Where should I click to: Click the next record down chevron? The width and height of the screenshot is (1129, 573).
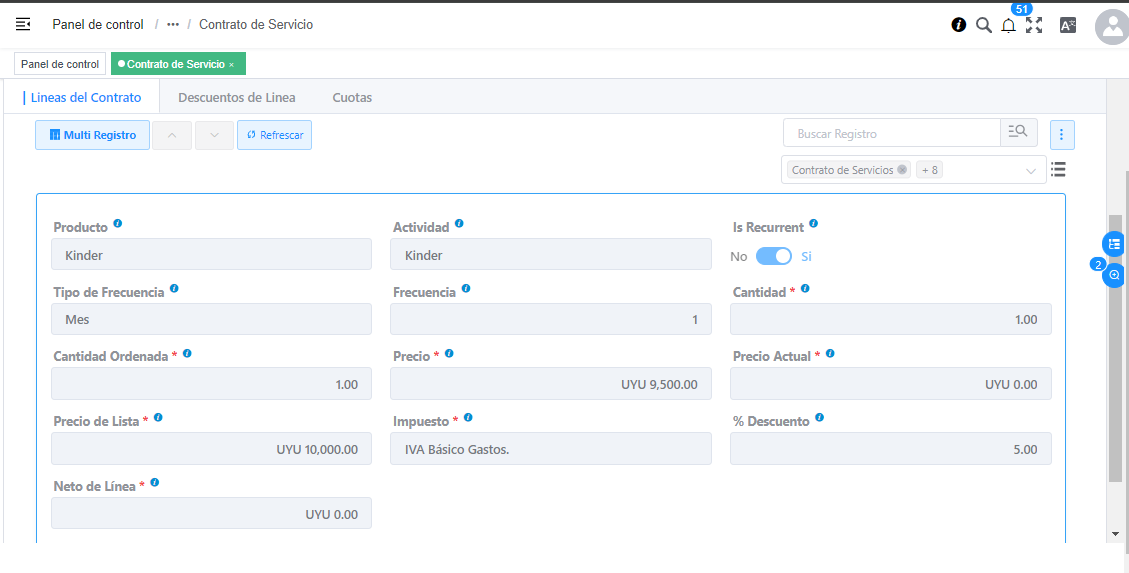[214, 135]
